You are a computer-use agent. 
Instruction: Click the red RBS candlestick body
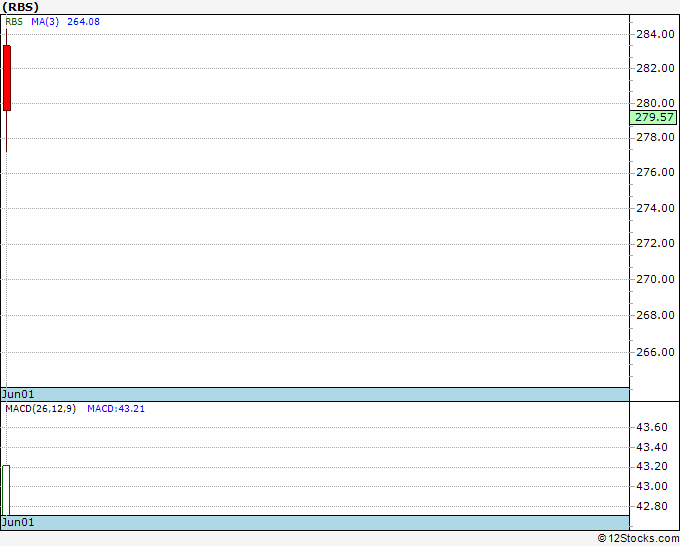[7, 78]
